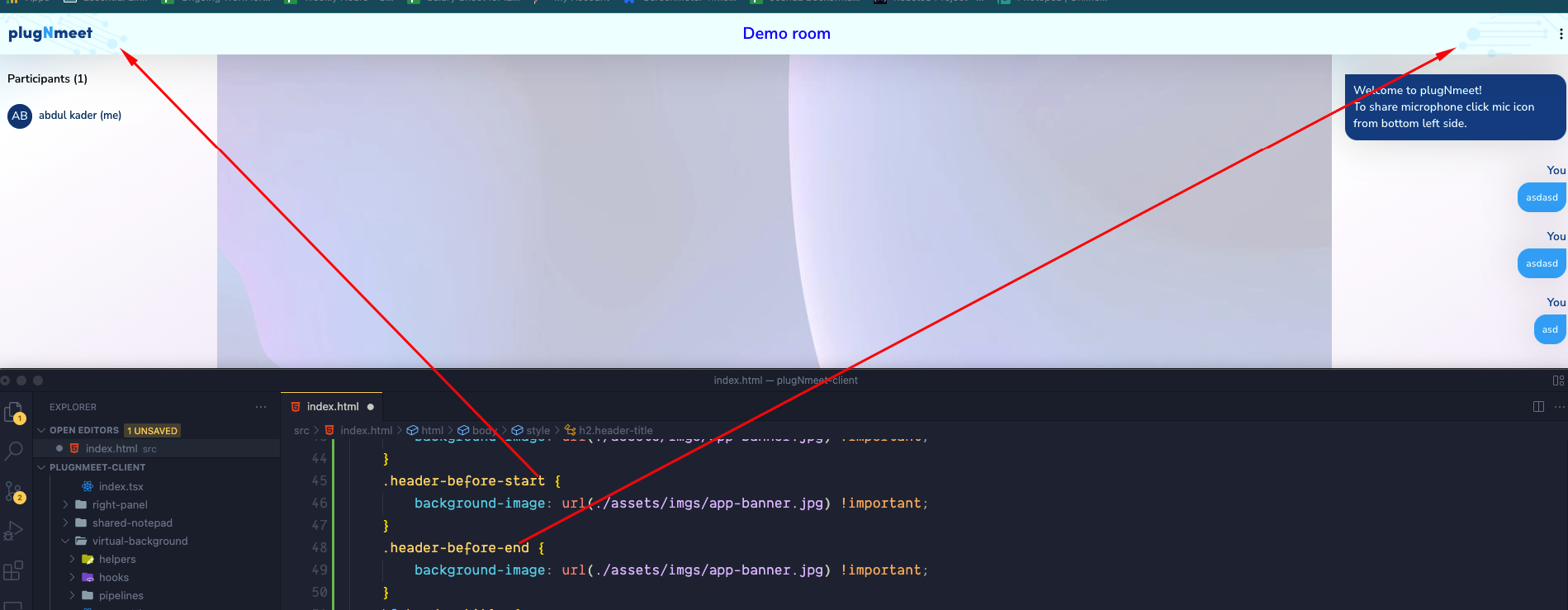Customize layout icon in VS Code title bar
1568x610 pixels.
point(1558,381)
